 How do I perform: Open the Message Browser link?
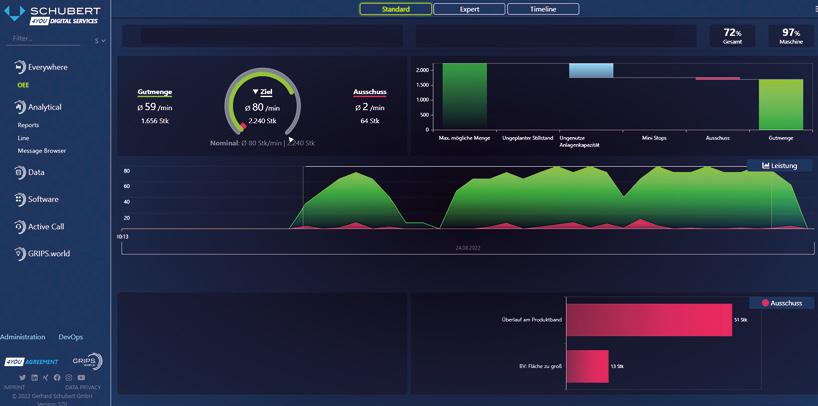point(42,151)
